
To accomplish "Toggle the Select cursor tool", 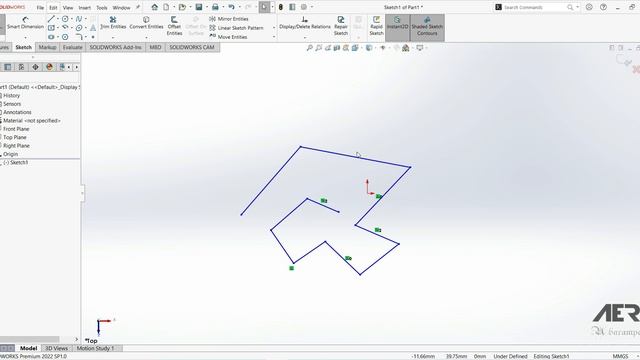I will click(x=264, y=7).
